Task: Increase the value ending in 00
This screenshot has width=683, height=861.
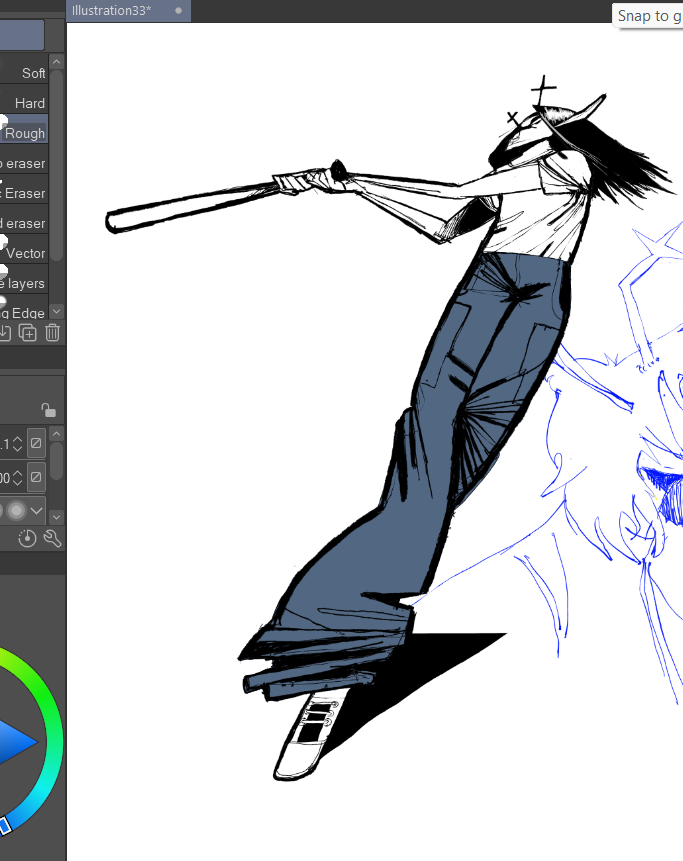Action: click(x=18, y=473)
